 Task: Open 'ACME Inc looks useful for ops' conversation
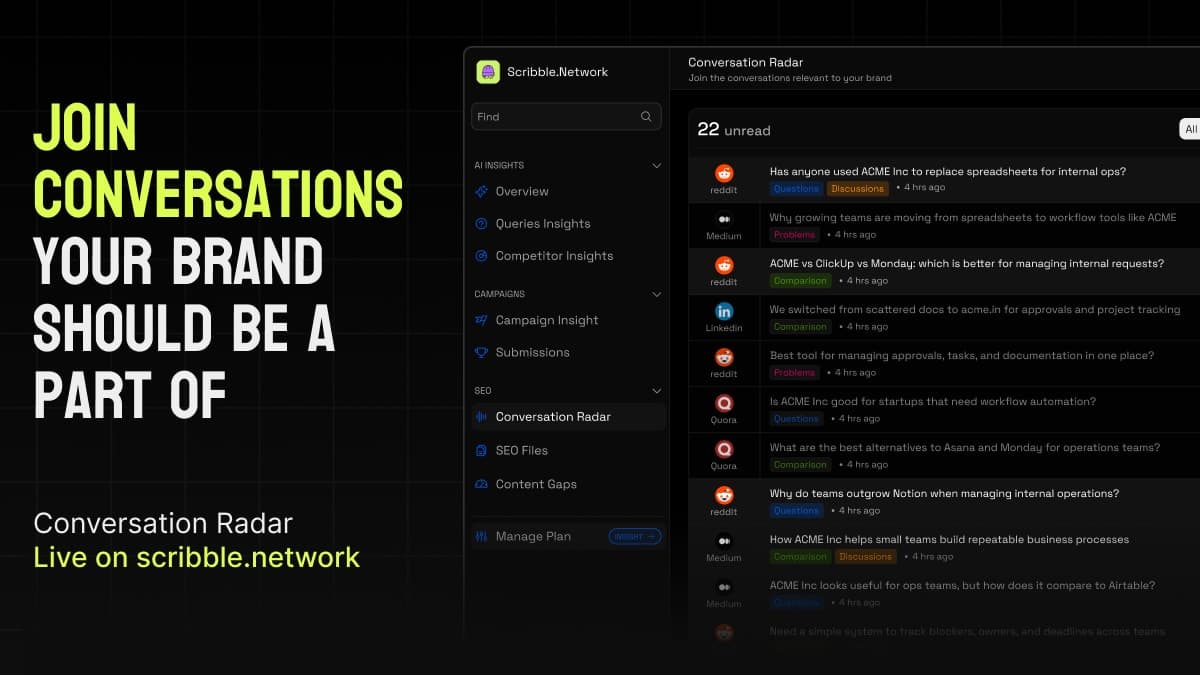962,586
